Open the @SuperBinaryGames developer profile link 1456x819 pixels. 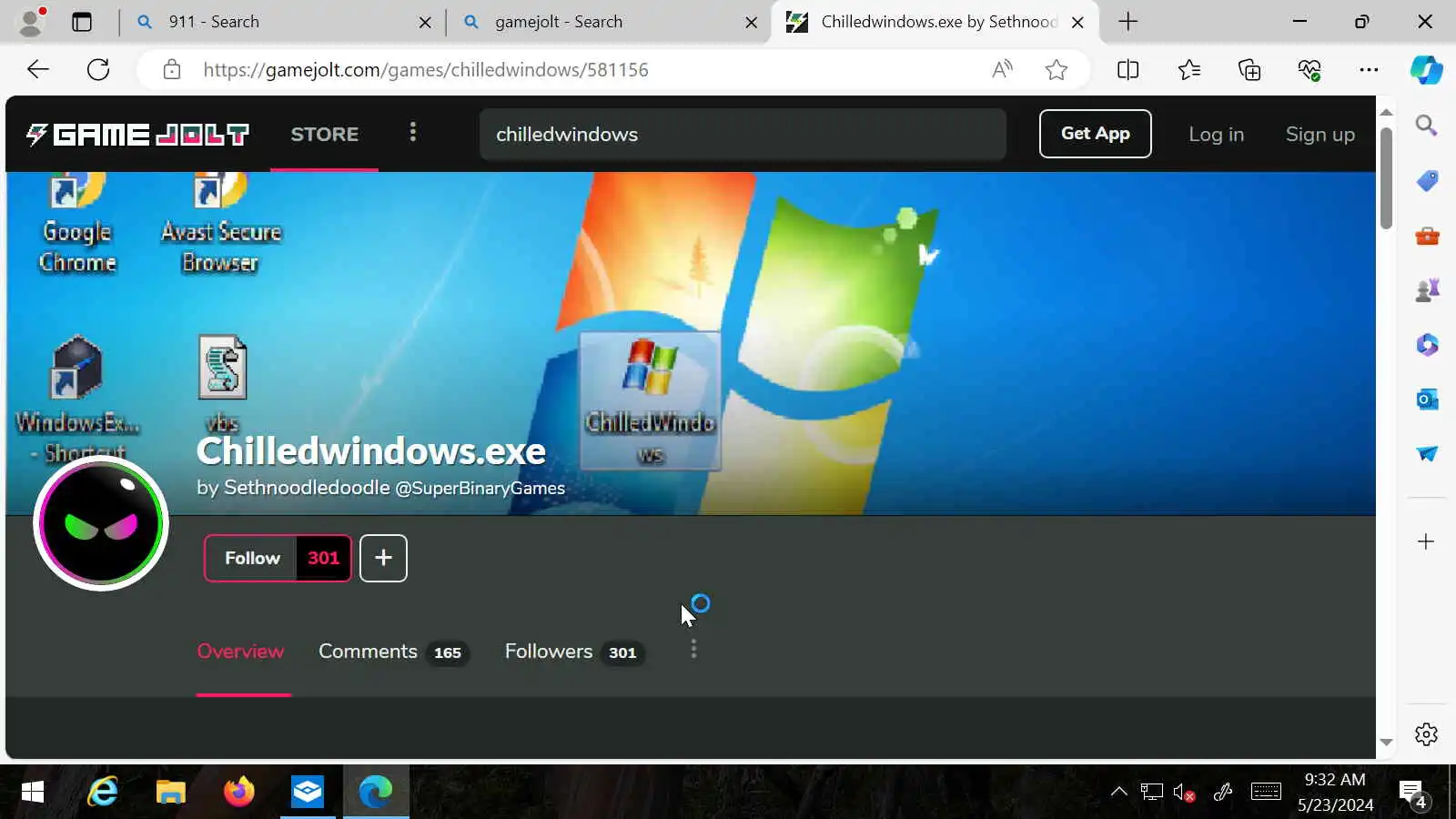[x=480, y=489]
